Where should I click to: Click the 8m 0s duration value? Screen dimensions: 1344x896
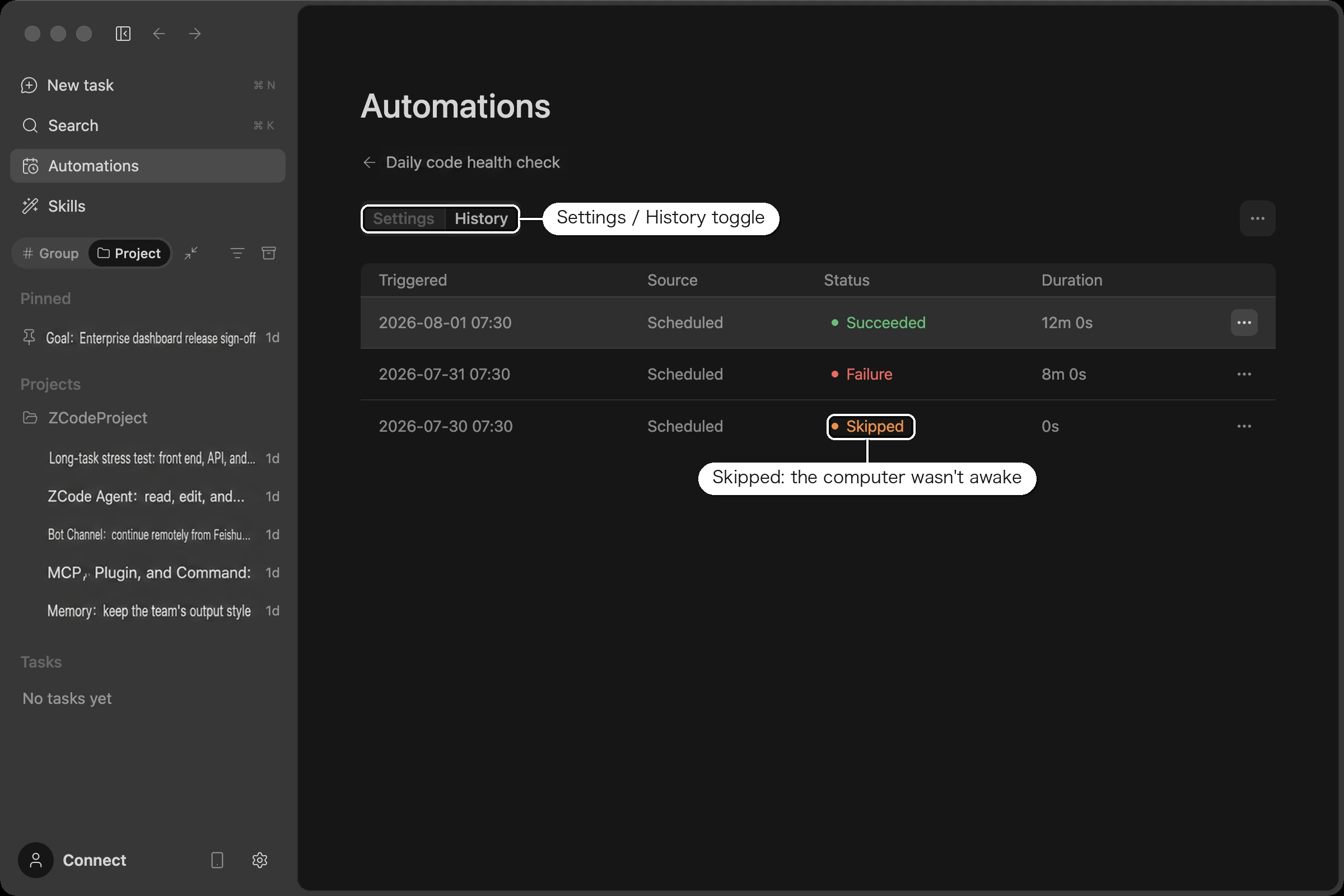click(1063, 374)
